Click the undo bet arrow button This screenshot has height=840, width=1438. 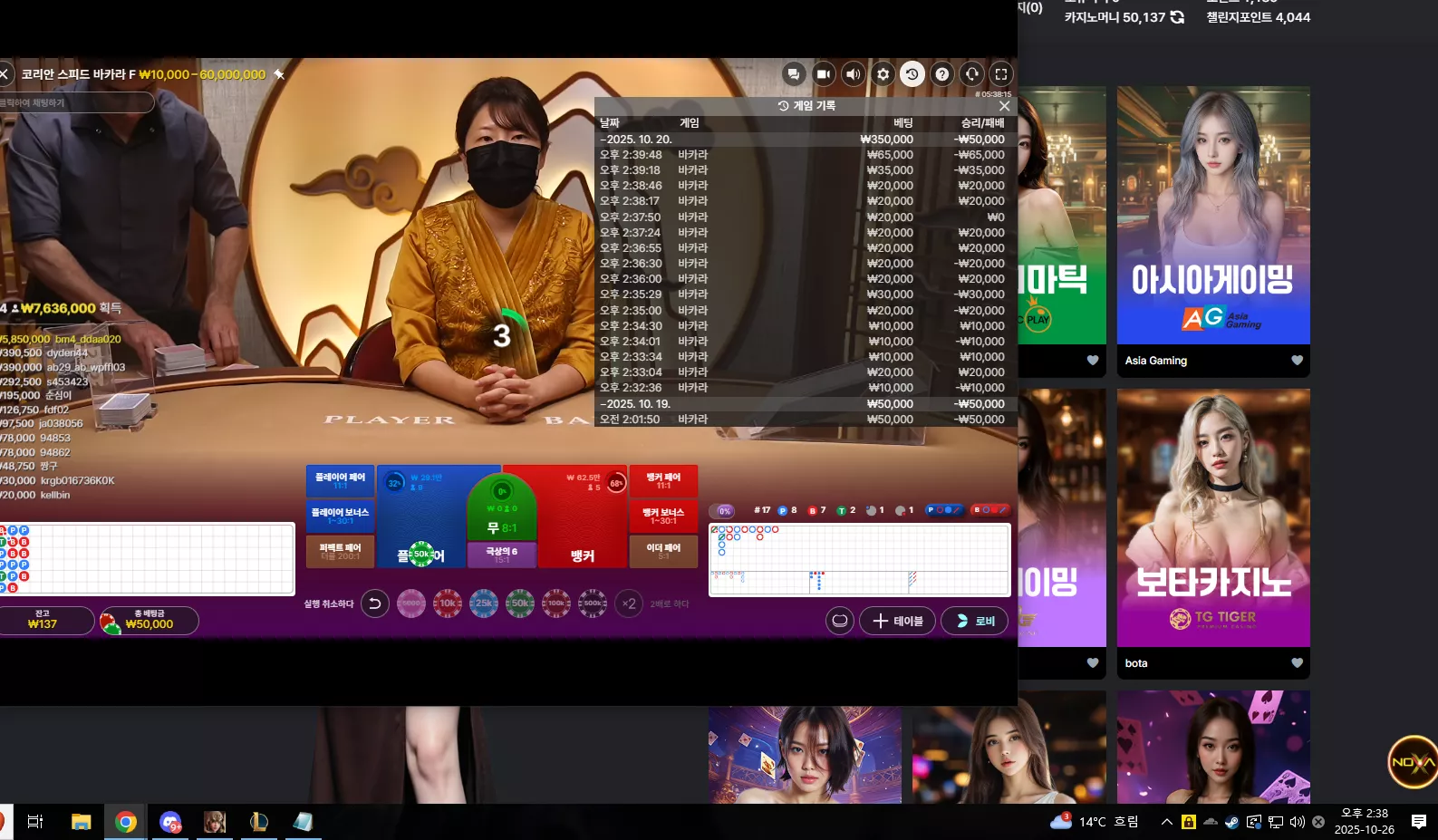375,603
